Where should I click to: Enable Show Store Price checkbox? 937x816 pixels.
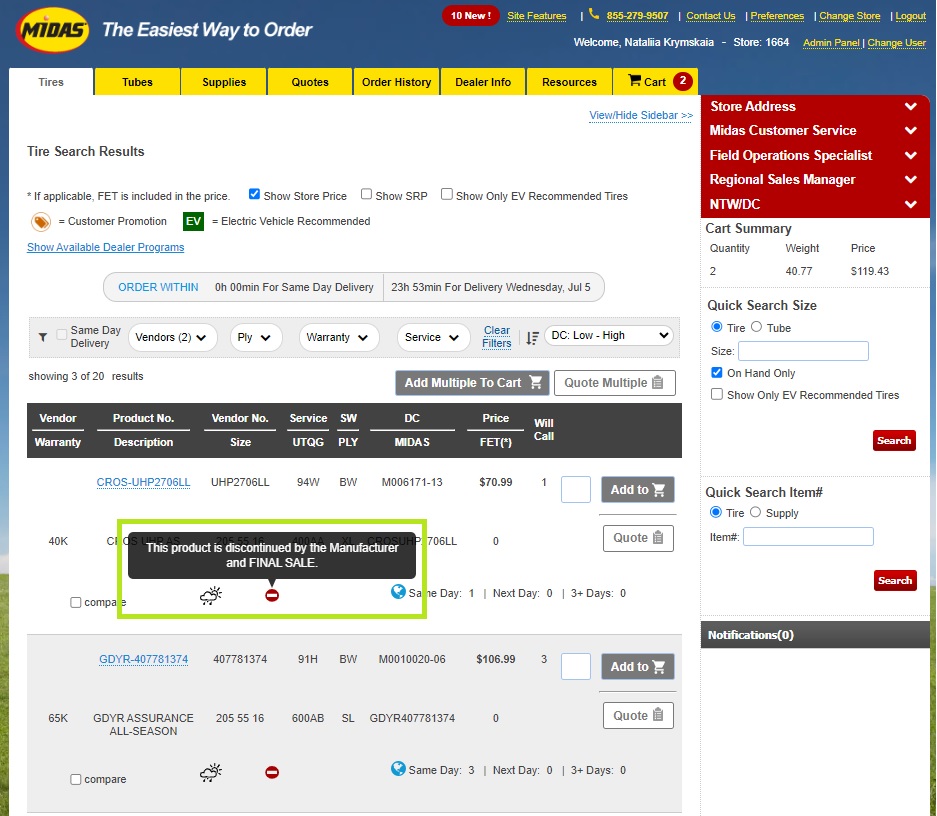coord(255,194)
